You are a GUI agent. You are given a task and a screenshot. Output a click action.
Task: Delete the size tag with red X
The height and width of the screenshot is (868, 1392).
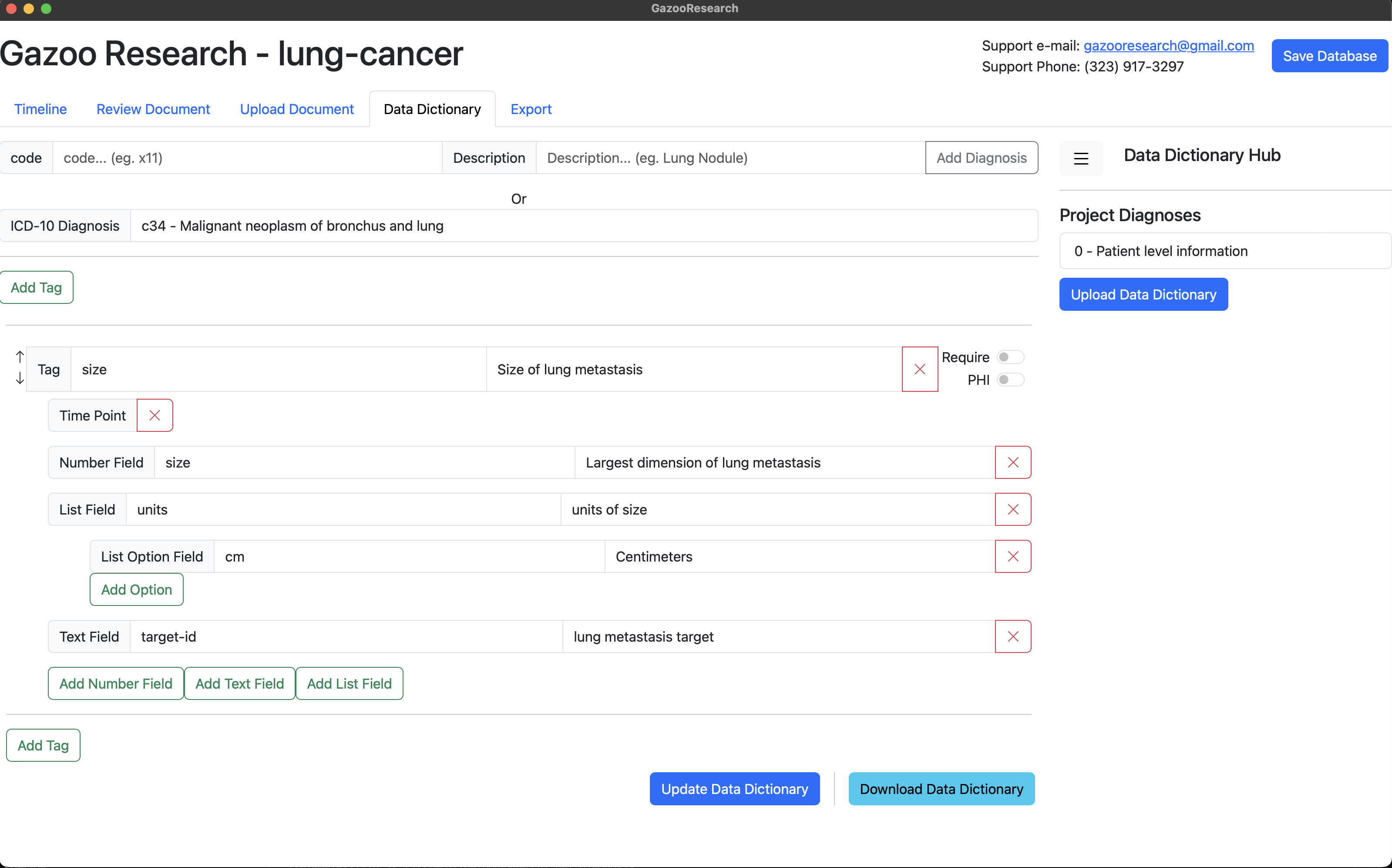[920, 369]
